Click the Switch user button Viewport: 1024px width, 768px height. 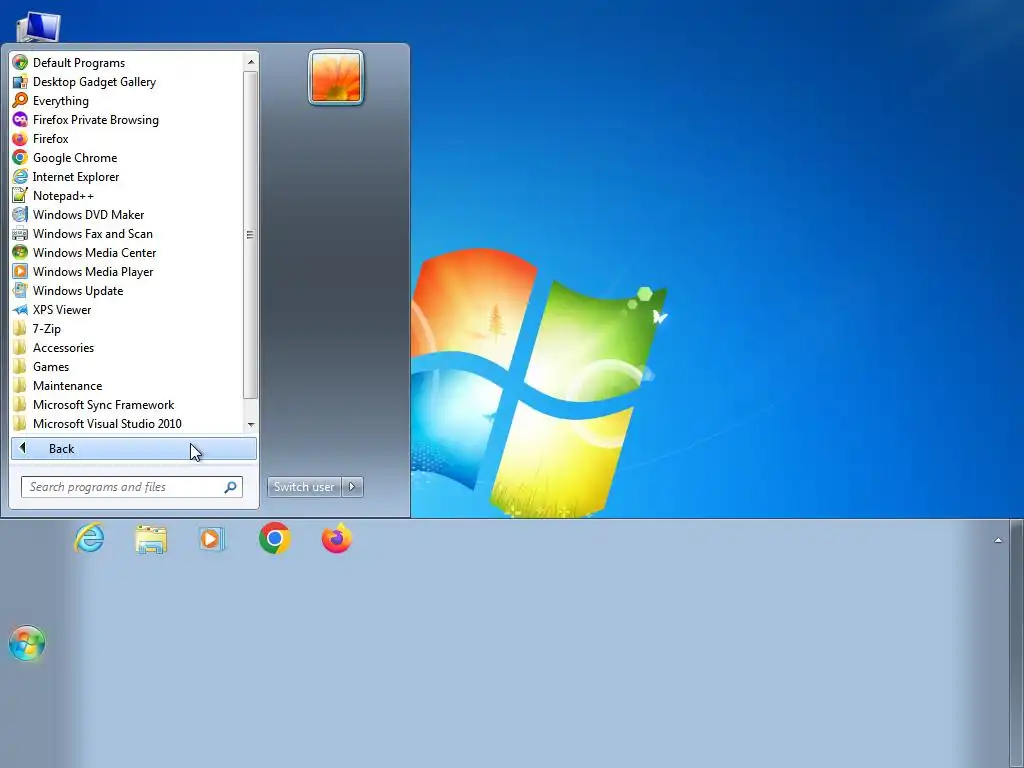click(304, 487)
